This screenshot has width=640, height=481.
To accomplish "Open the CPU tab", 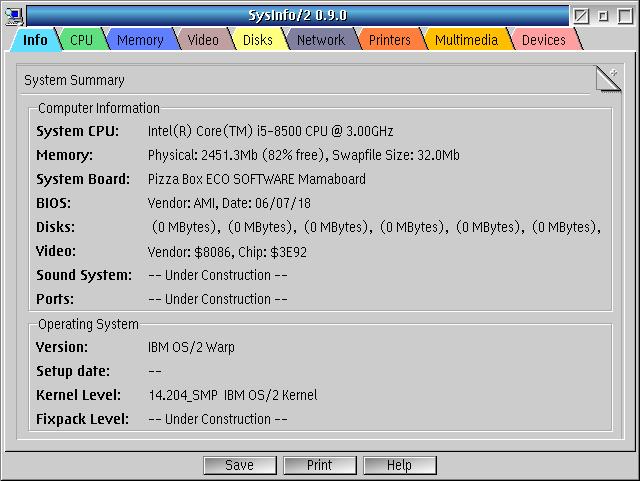I will [81, 40].
